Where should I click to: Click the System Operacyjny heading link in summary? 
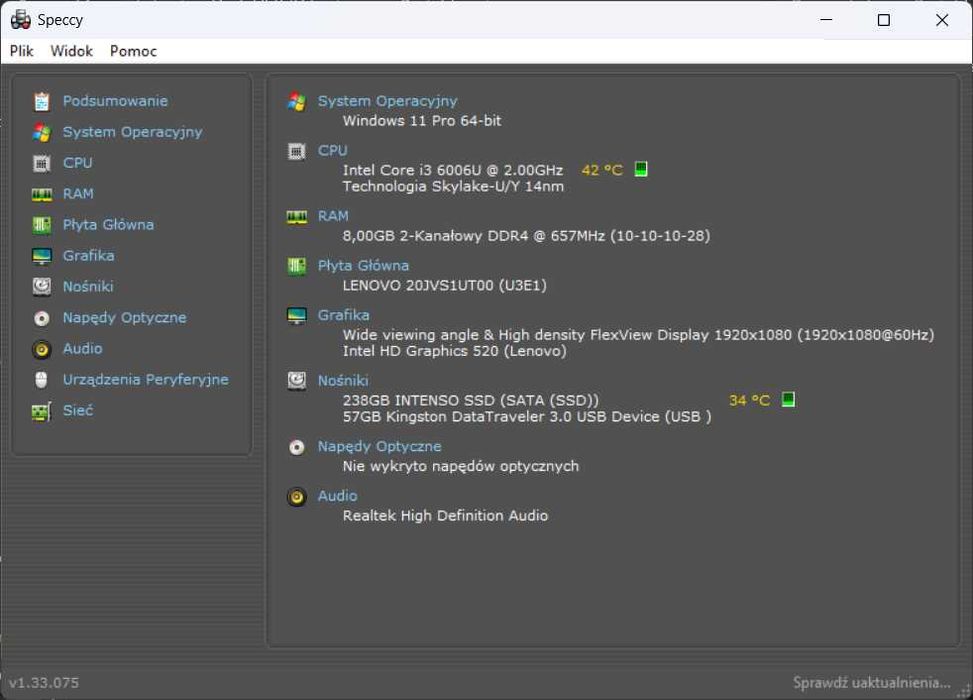pyautogui.click(x=388, y=101)
